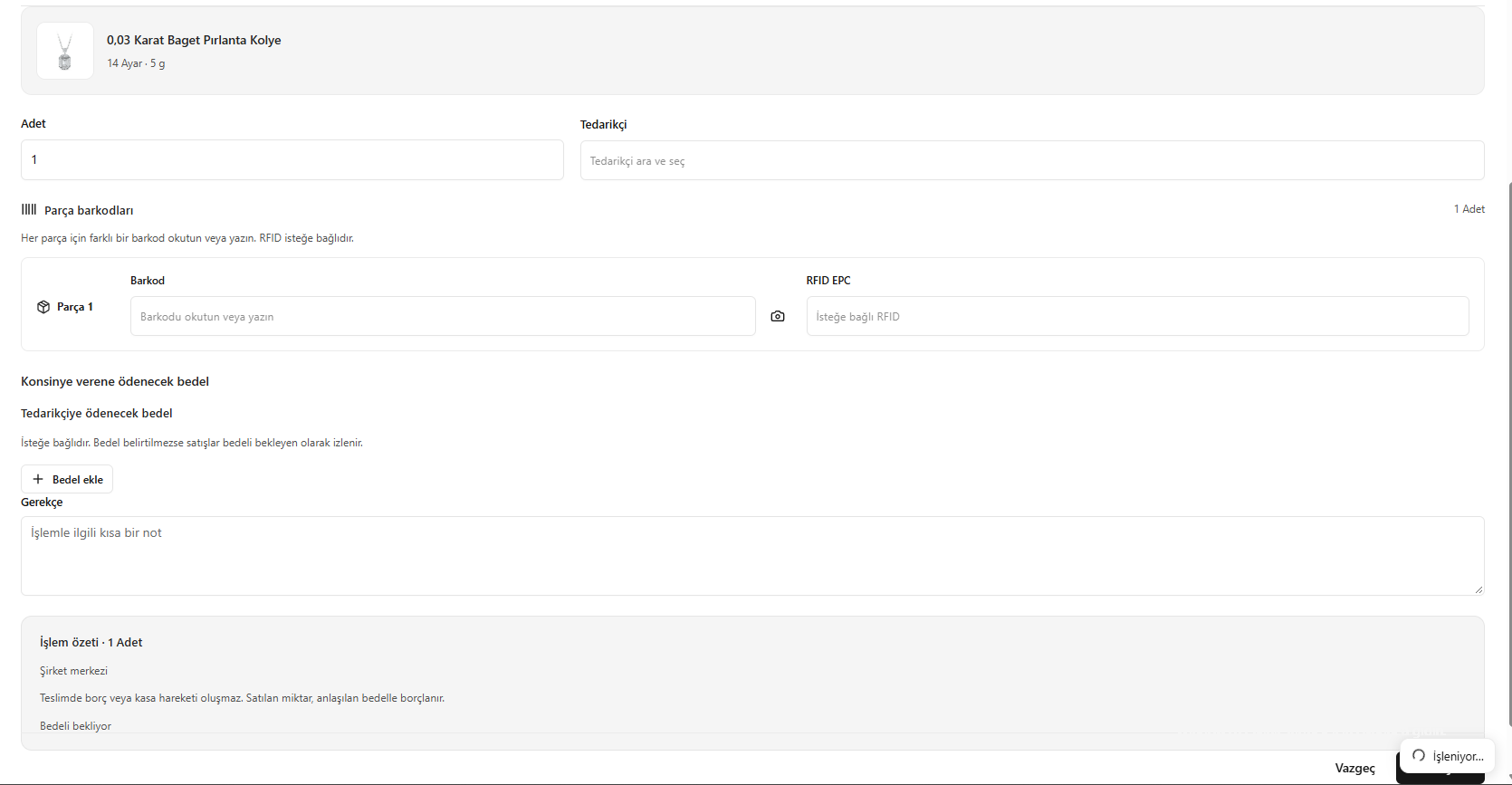The image size is (1512, 785).
Task: Click the page's vertical scrollbar
Action: click(1508, 453)
